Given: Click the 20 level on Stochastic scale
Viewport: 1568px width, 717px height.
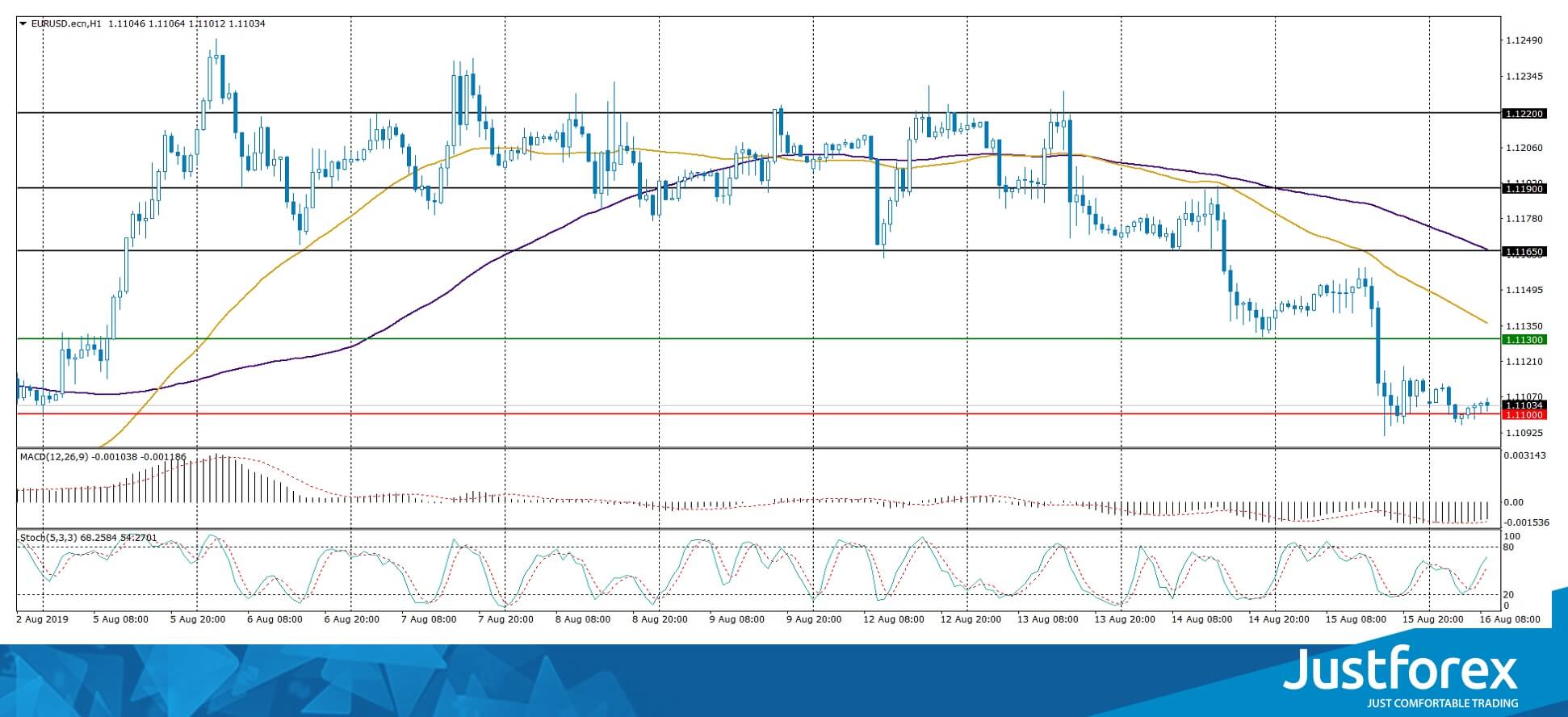Looking at the screenshot, I should [x=1507, y=595].
